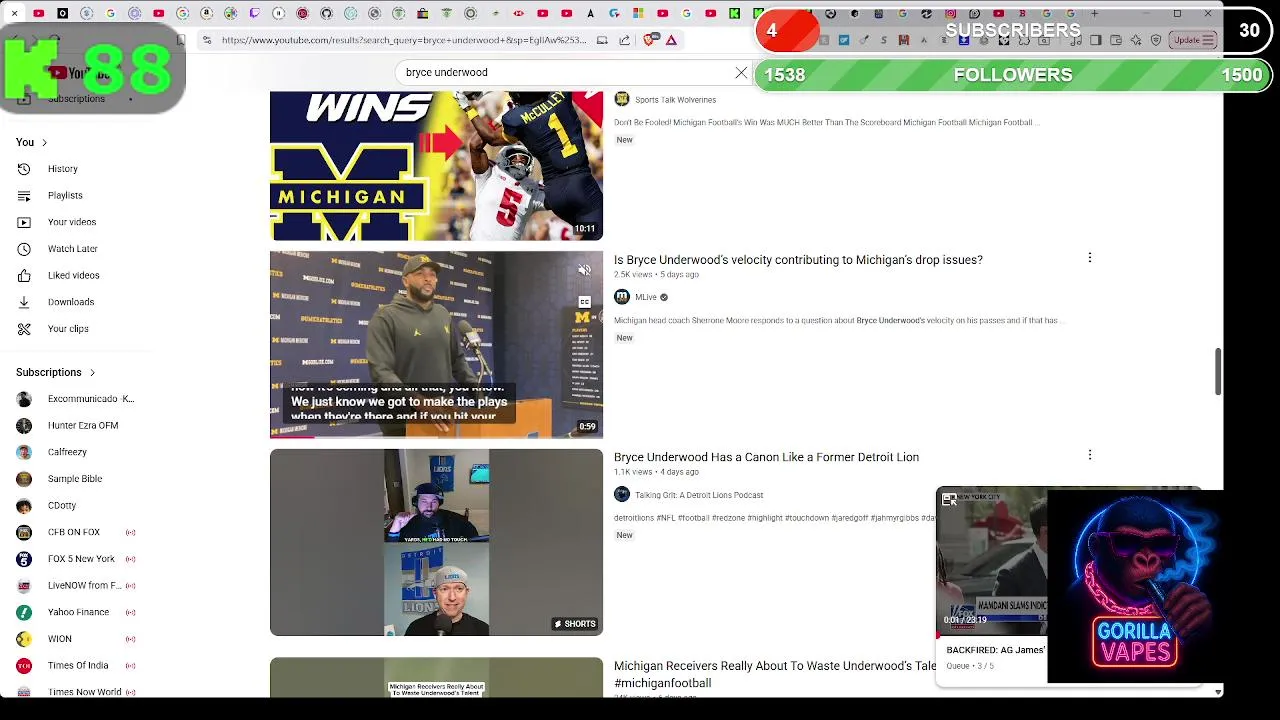Viewport: 1280px width, 720px height.
Task: Play the Sherrone Moore press conference thumbnail
Action: click(x=436, y=344)
